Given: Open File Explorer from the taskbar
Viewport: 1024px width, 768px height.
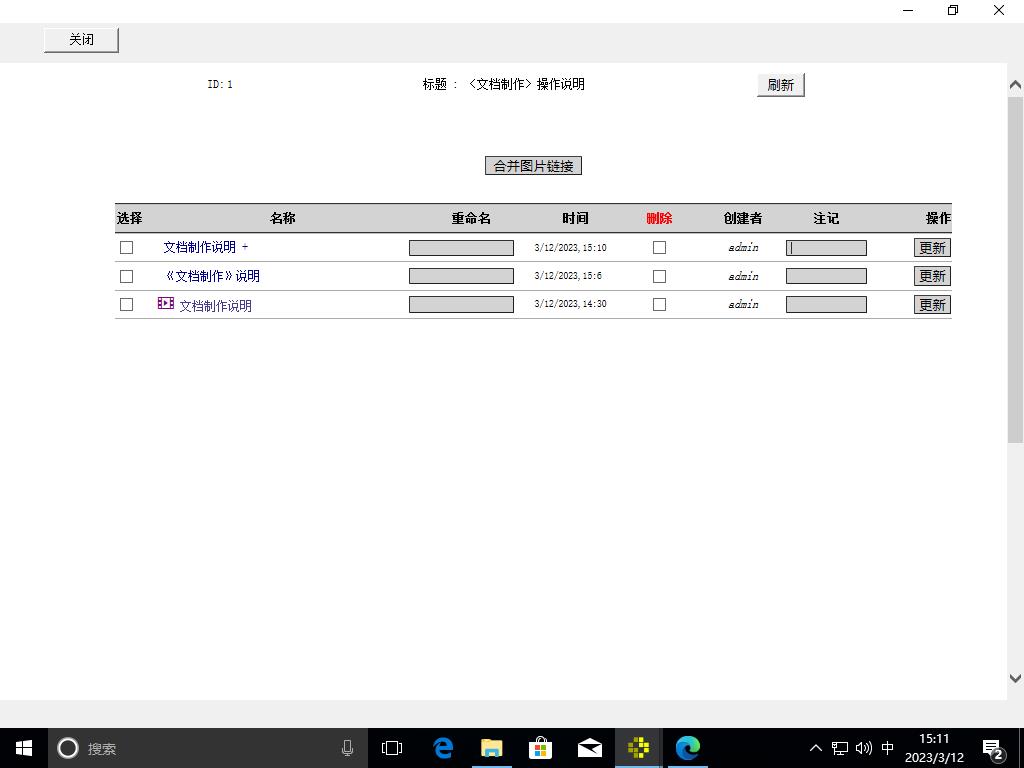Looking at the screenshot, I should [491, 748].
